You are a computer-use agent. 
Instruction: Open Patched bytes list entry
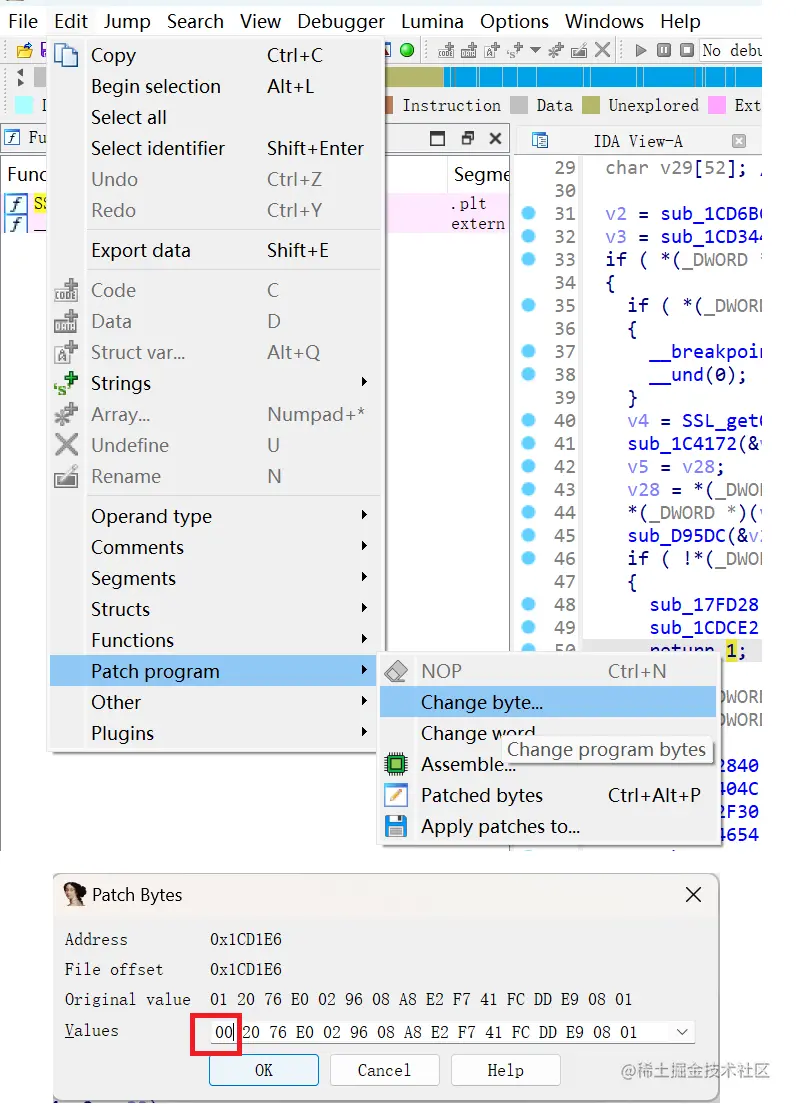tap(548, 795)
